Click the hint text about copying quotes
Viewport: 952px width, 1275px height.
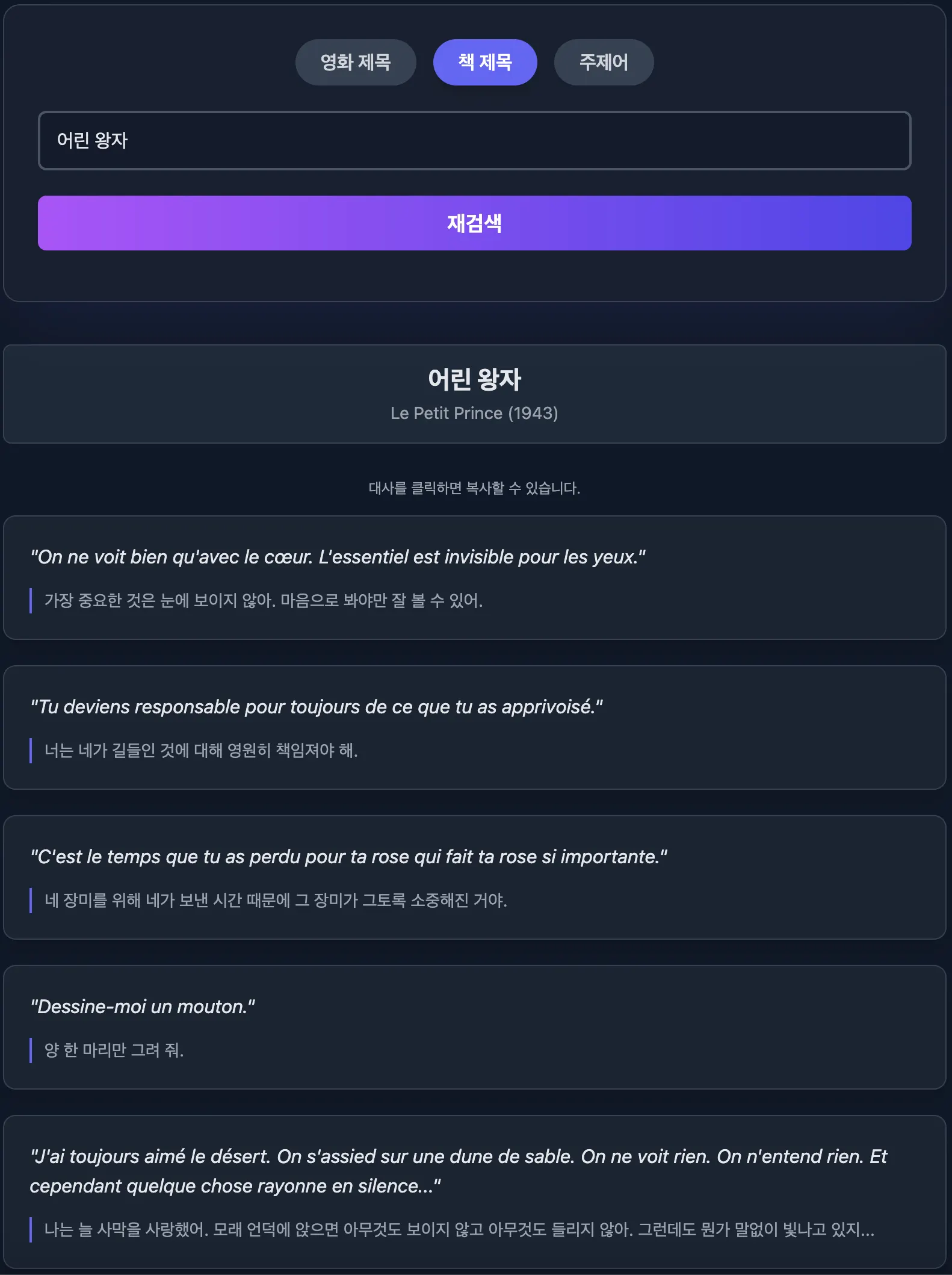tap(474, 488)
